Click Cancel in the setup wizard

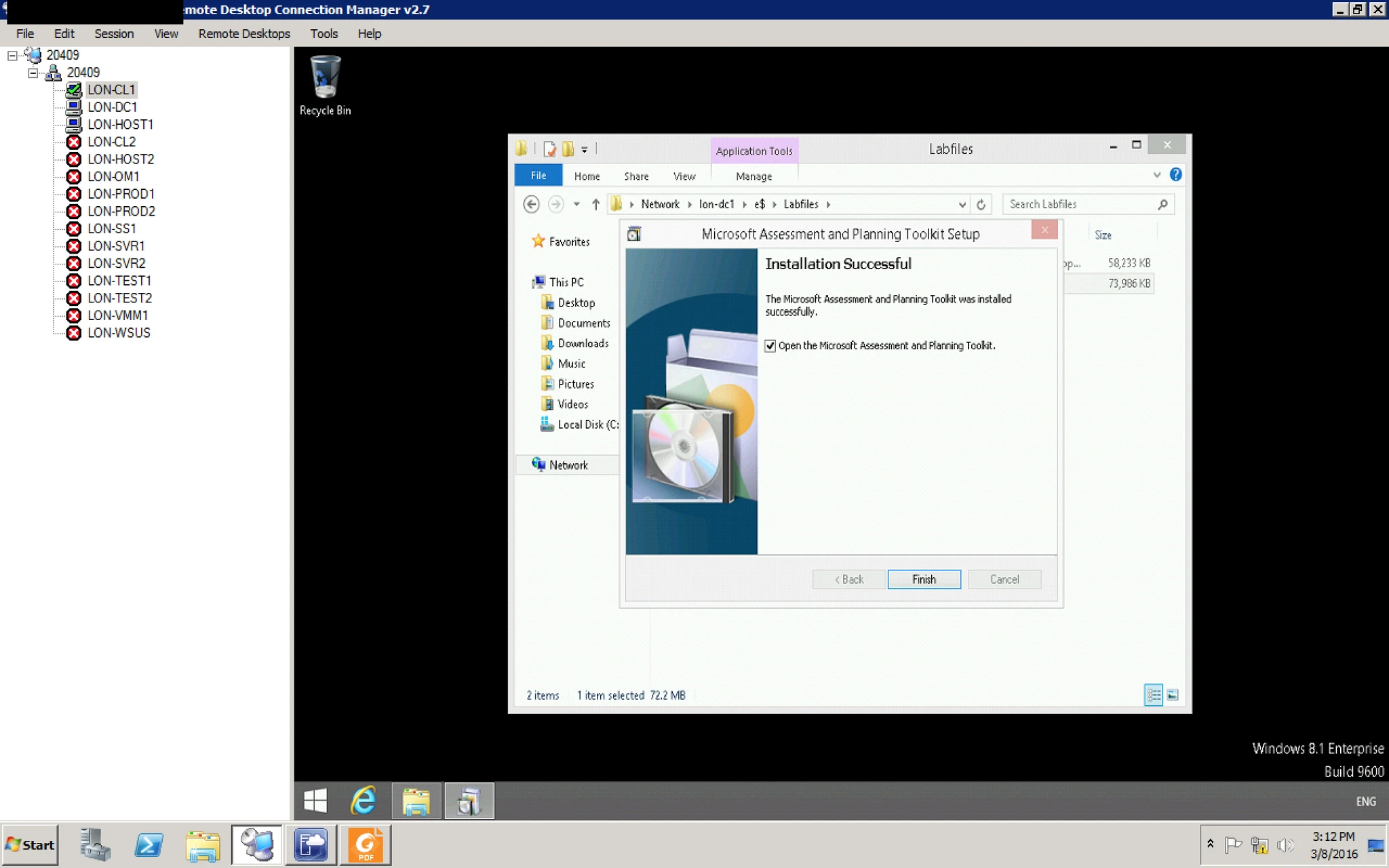pos(1004,579)
